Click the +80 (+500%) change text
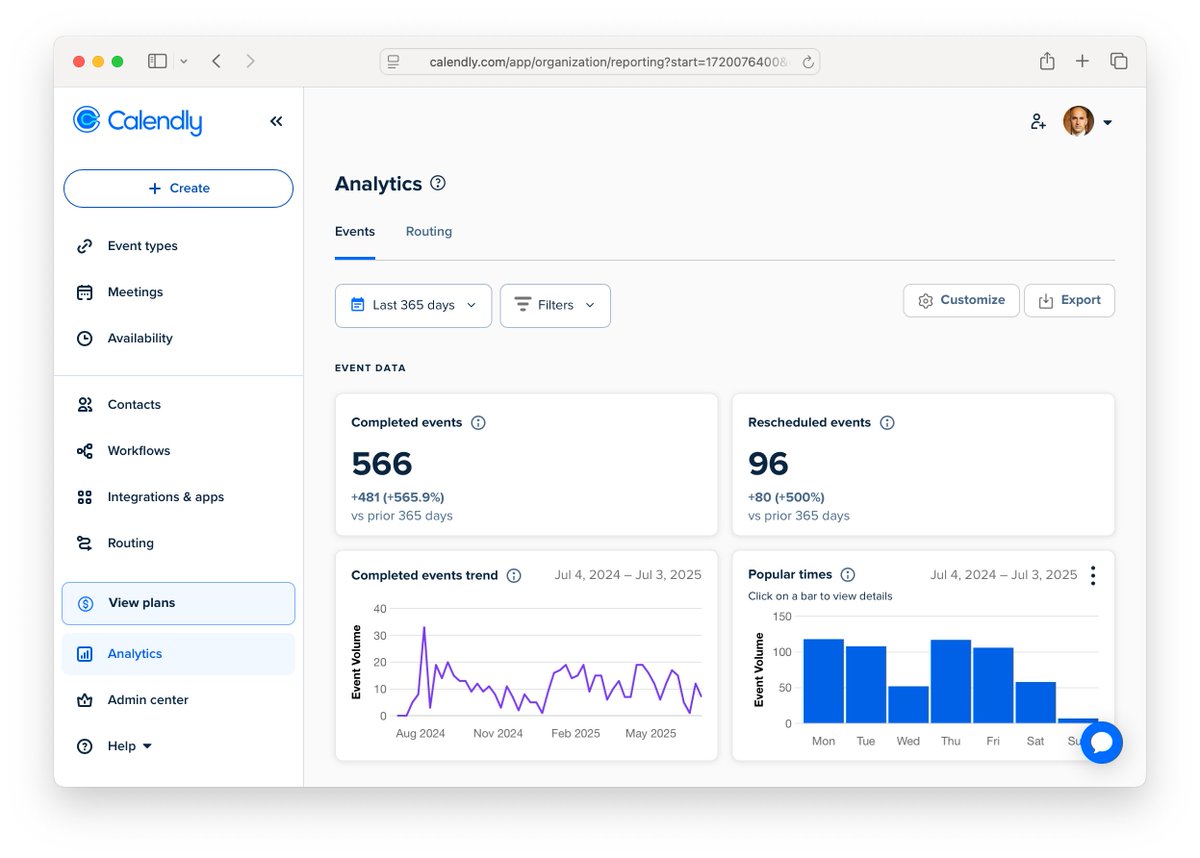Viewport: 1200px width, 858px height. (786, 497)
